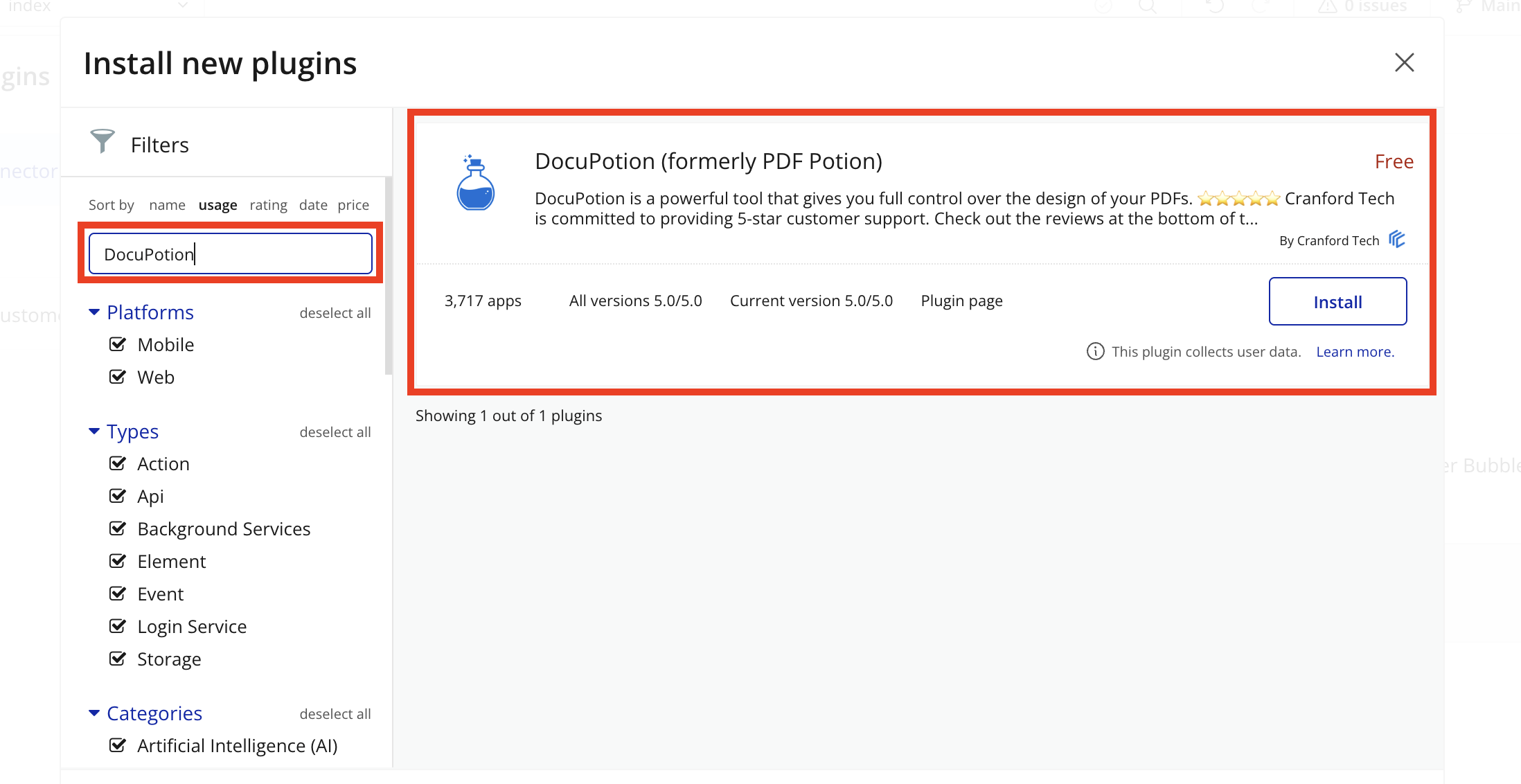Toggle the Background Services type checkbox

point(118,528)
